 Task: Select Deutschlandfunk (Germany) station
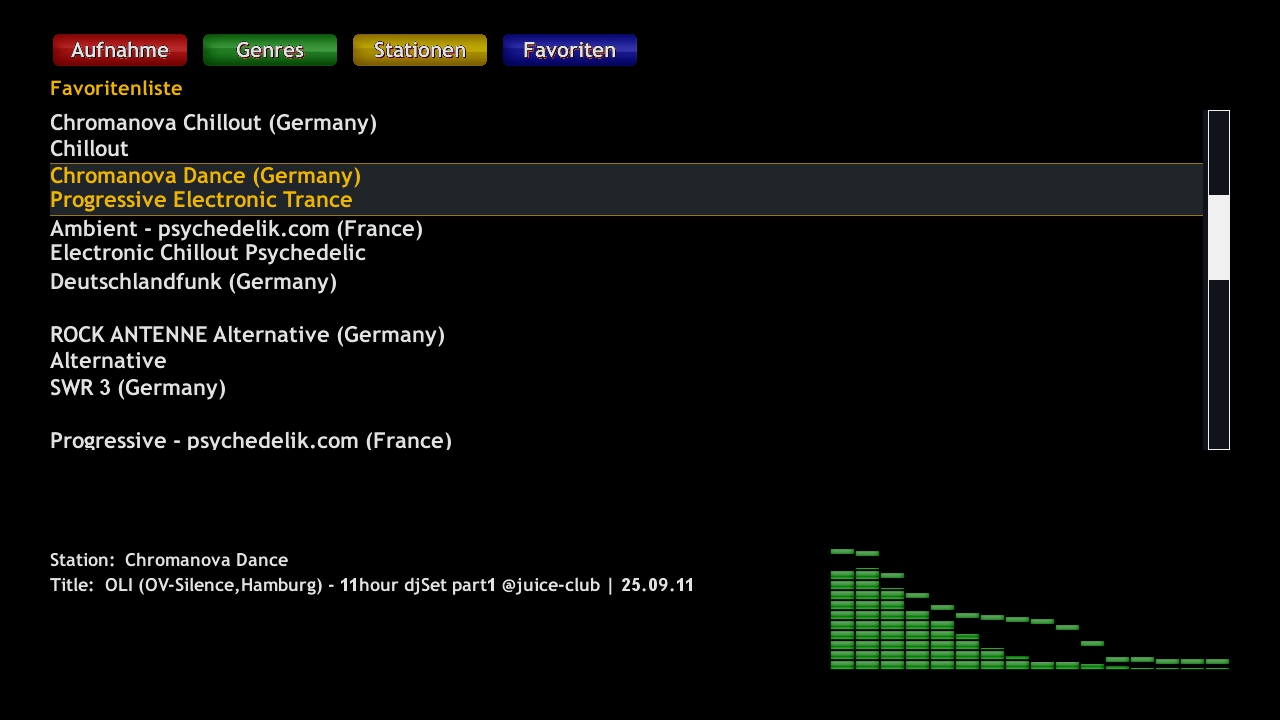[193, 282]
